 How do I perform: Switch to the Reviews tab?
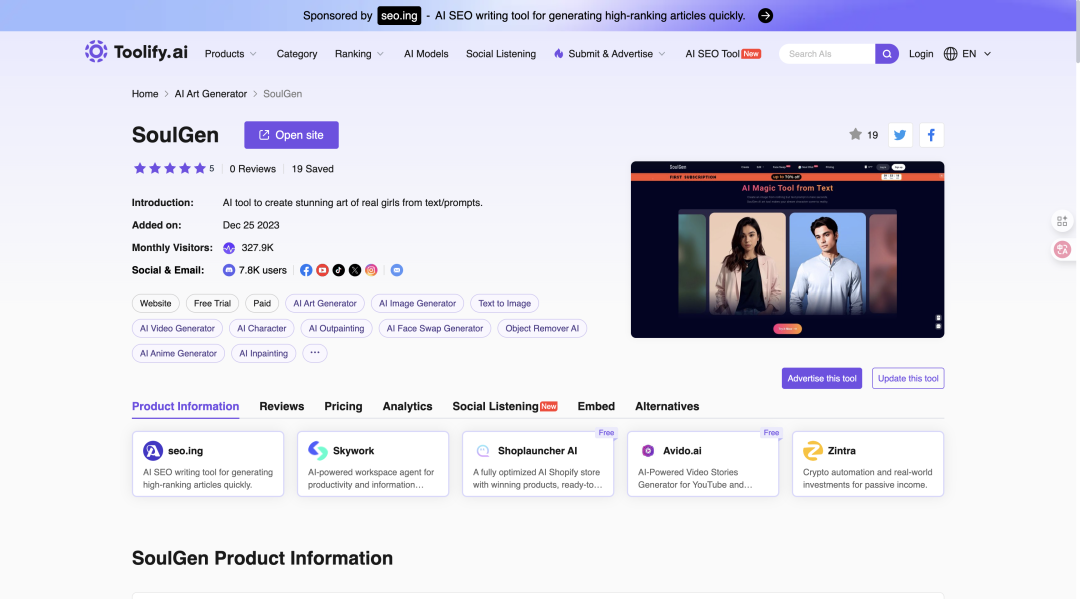(x=282, y=406)
